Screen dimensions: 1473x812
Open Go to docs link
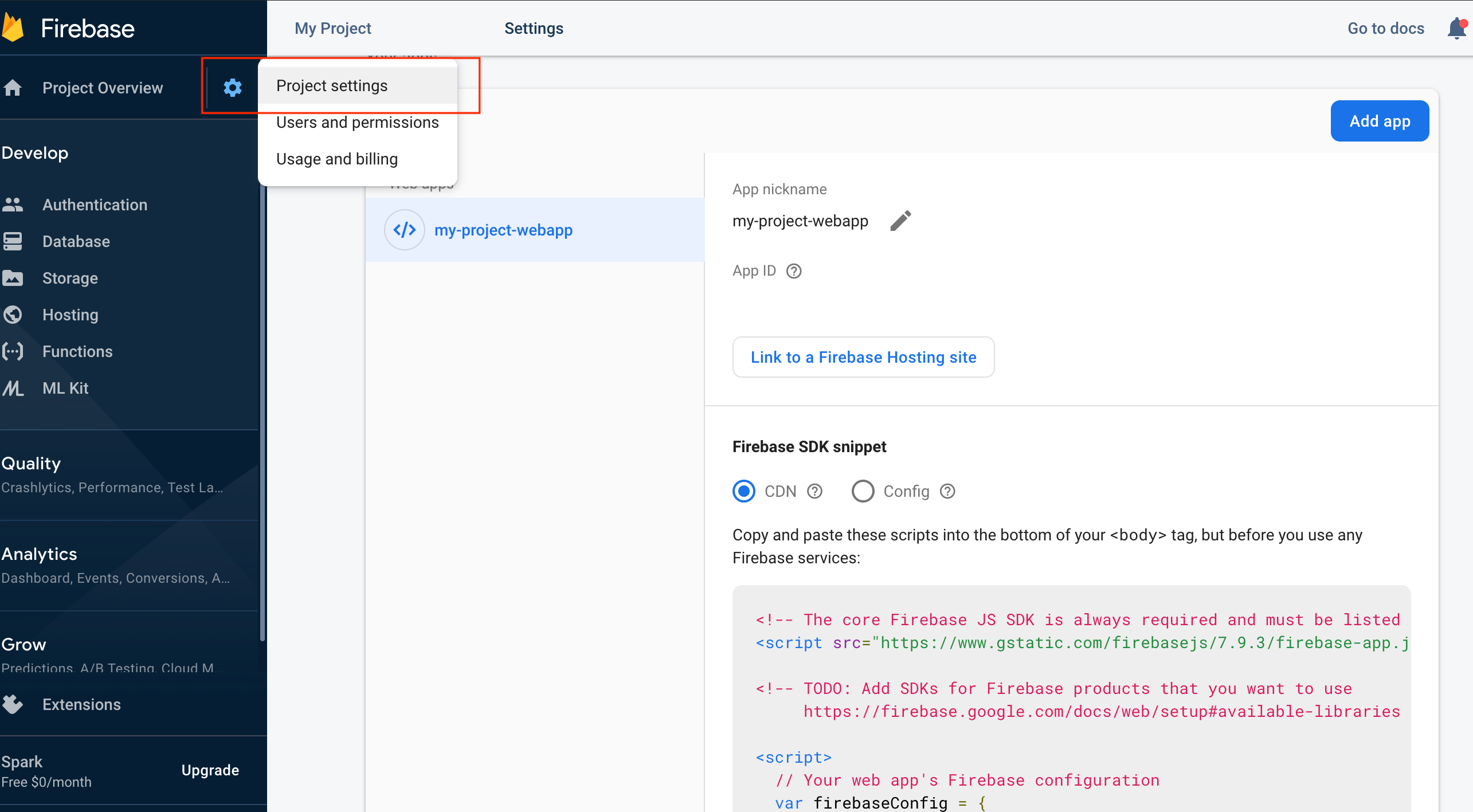click(x=1385, y=28)
